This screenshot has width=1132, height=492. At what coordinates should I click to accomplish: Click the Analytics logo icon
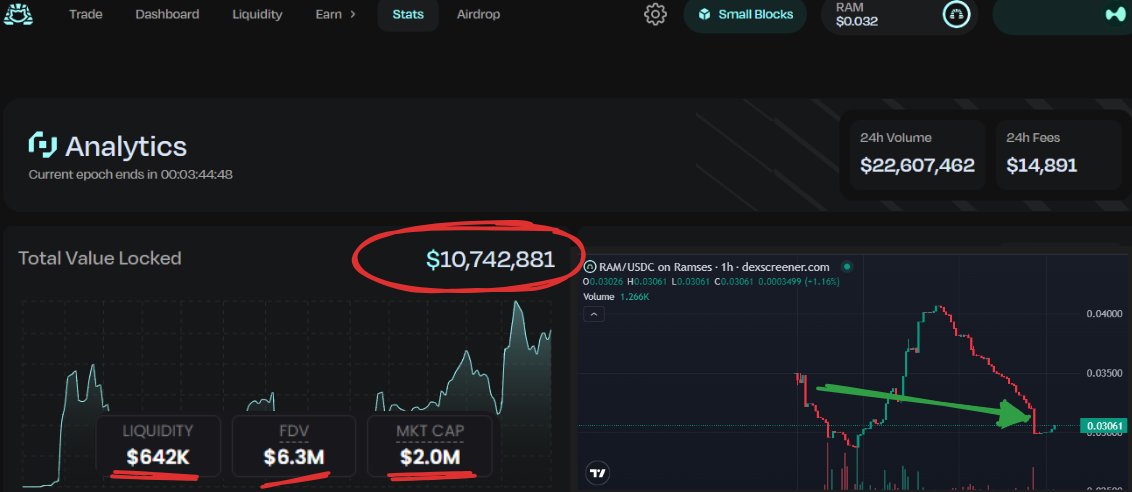pos(43,144)
